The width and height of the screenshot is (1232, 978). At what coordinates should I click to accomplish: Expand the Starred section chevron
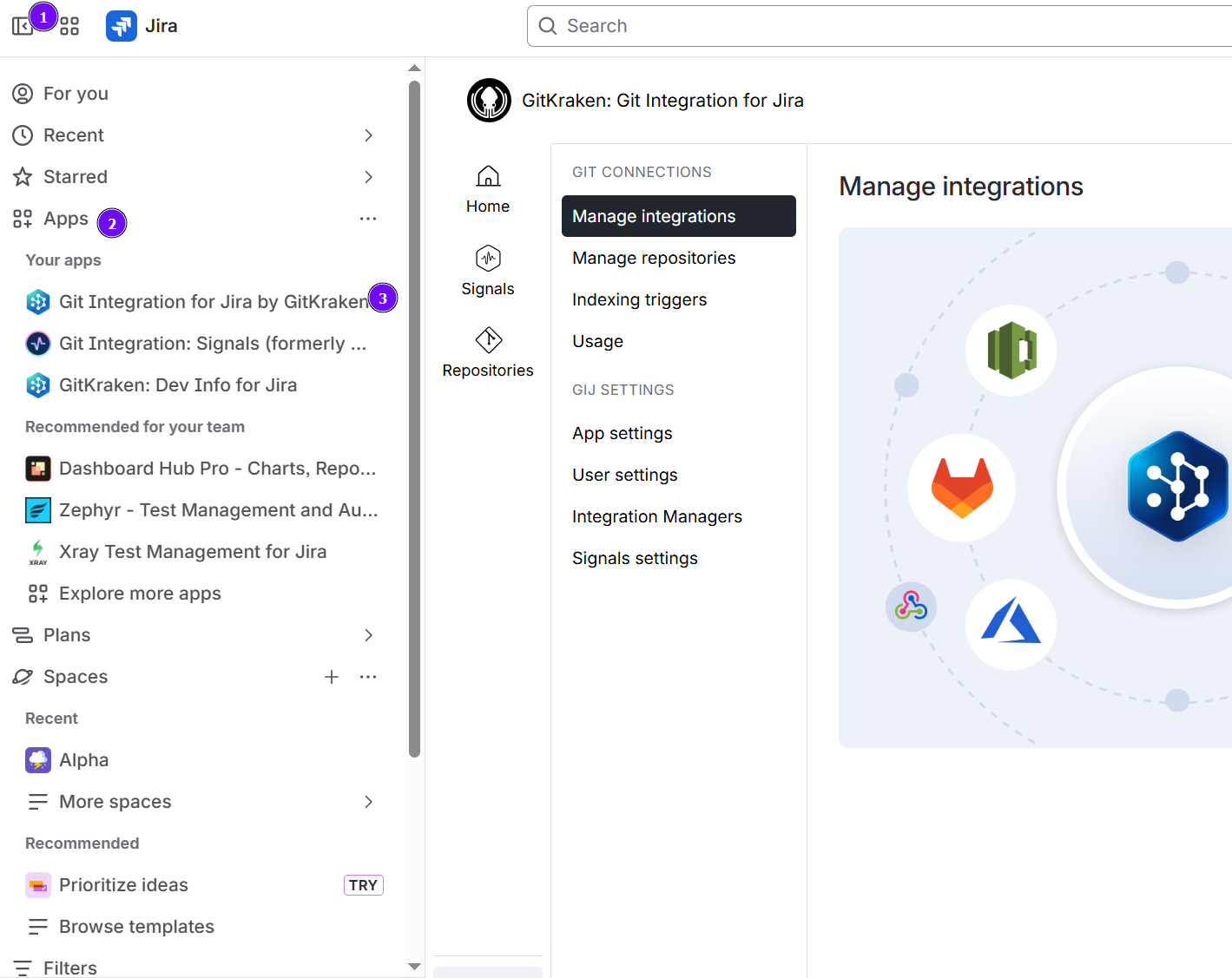point(368,177)
